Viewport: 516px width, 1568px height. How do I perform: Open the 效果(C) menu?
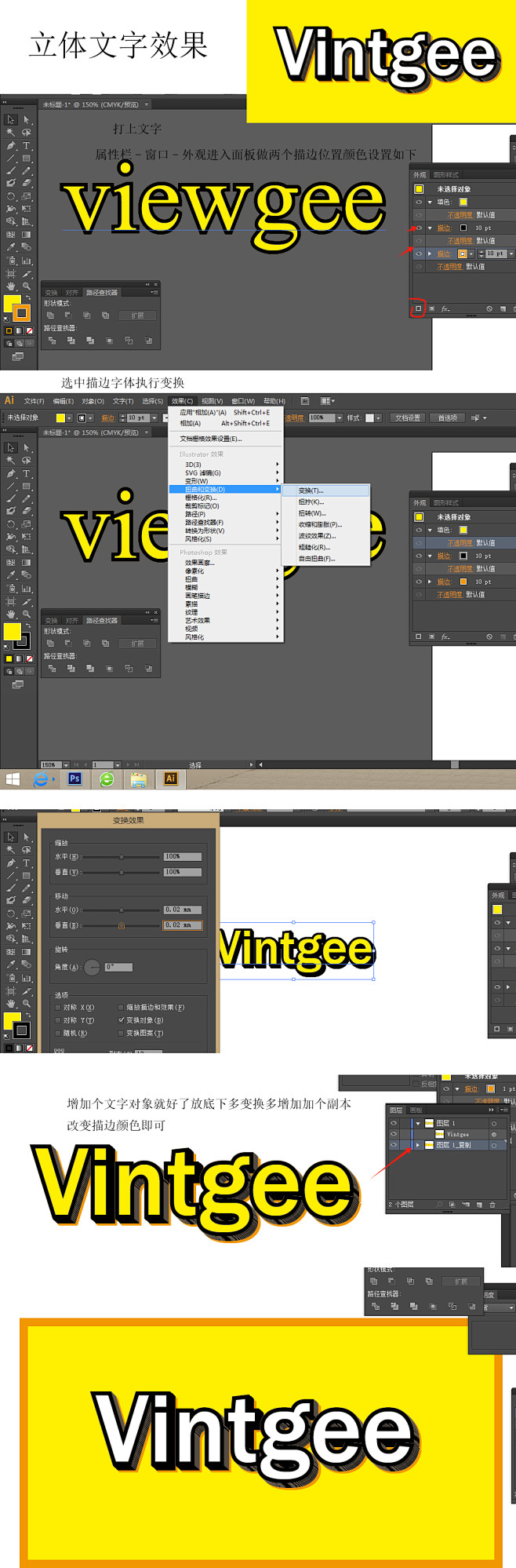[x=182, y=401]
